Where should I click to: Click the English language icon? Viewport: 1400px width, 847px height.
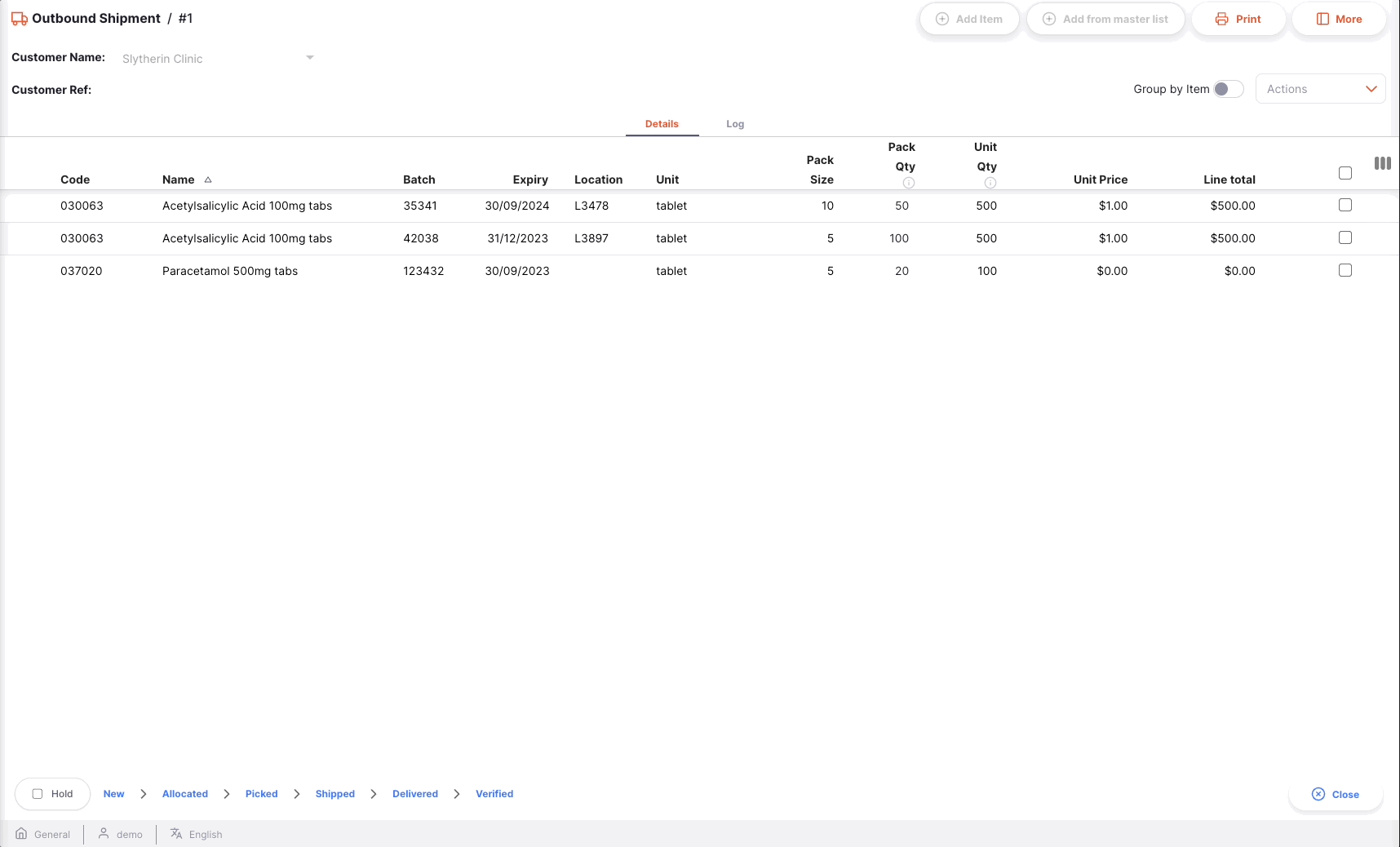pos(176,834)
